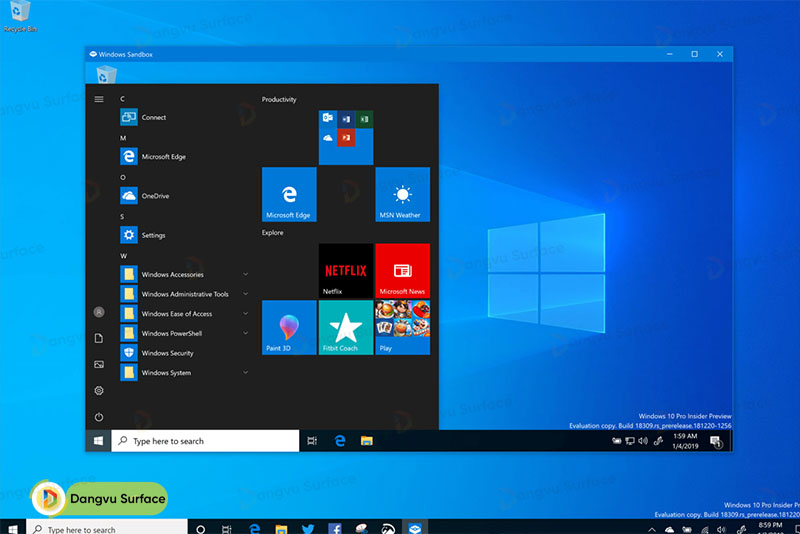This screenshot has width=800, height=534.
Task: Open Pictures icon in the Start menu rail
Action: [x=99, y=364]
